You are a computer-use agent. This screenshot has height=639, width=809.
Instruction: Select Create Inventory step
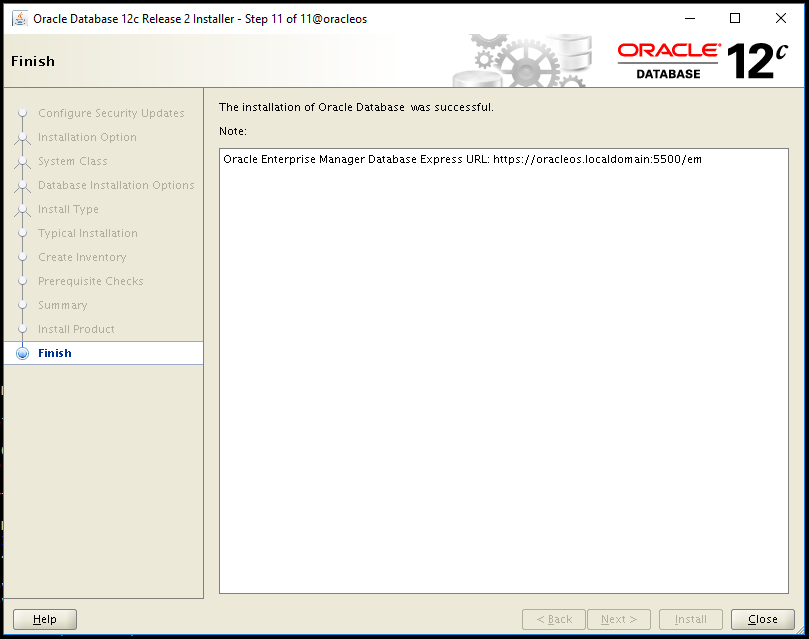pos(82,257)
